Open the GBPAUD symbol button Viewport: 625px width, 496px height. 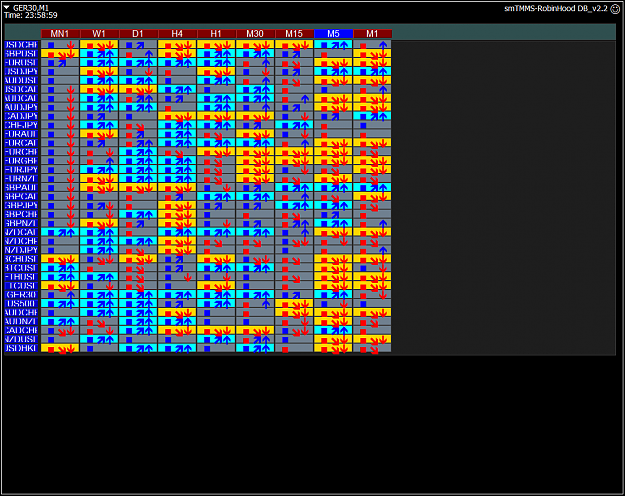coord(22,187)
